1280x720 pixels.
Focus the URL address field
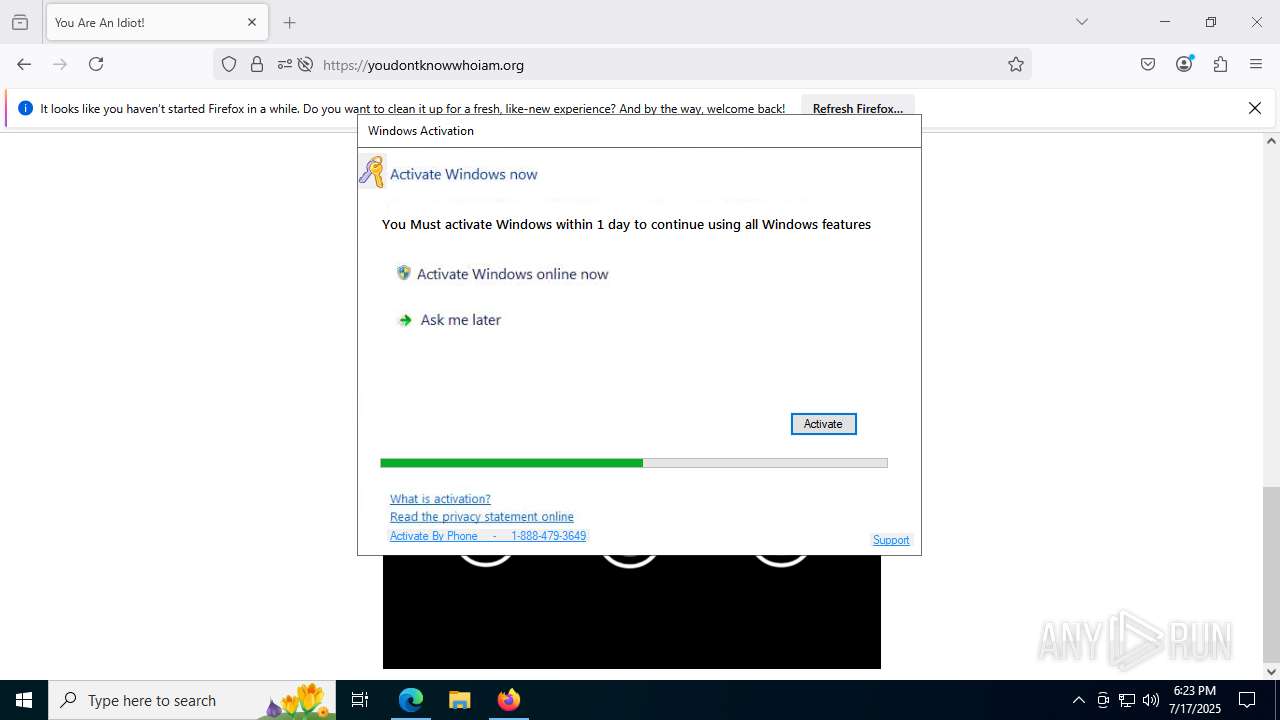pos(660,65)
